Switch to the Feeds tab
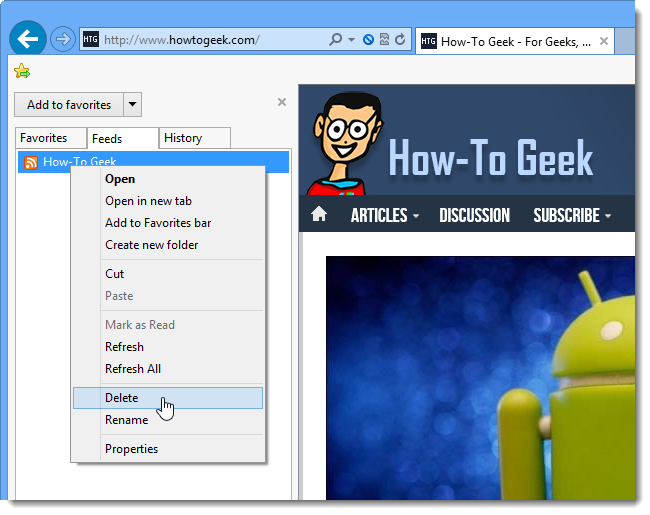 (123, 138)
